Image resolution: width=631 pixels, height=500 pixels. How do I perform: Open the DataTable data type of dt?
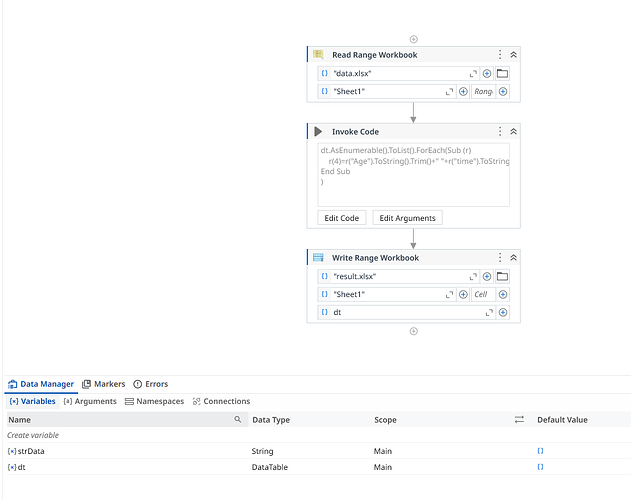[x=270, y=467]
